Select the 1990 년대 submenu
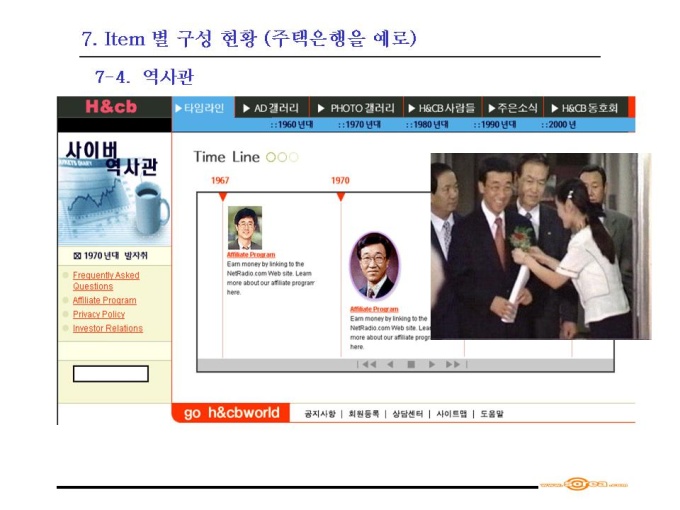Screen dimensions: 680x510 pyautogui.click(x=495, y=124)
